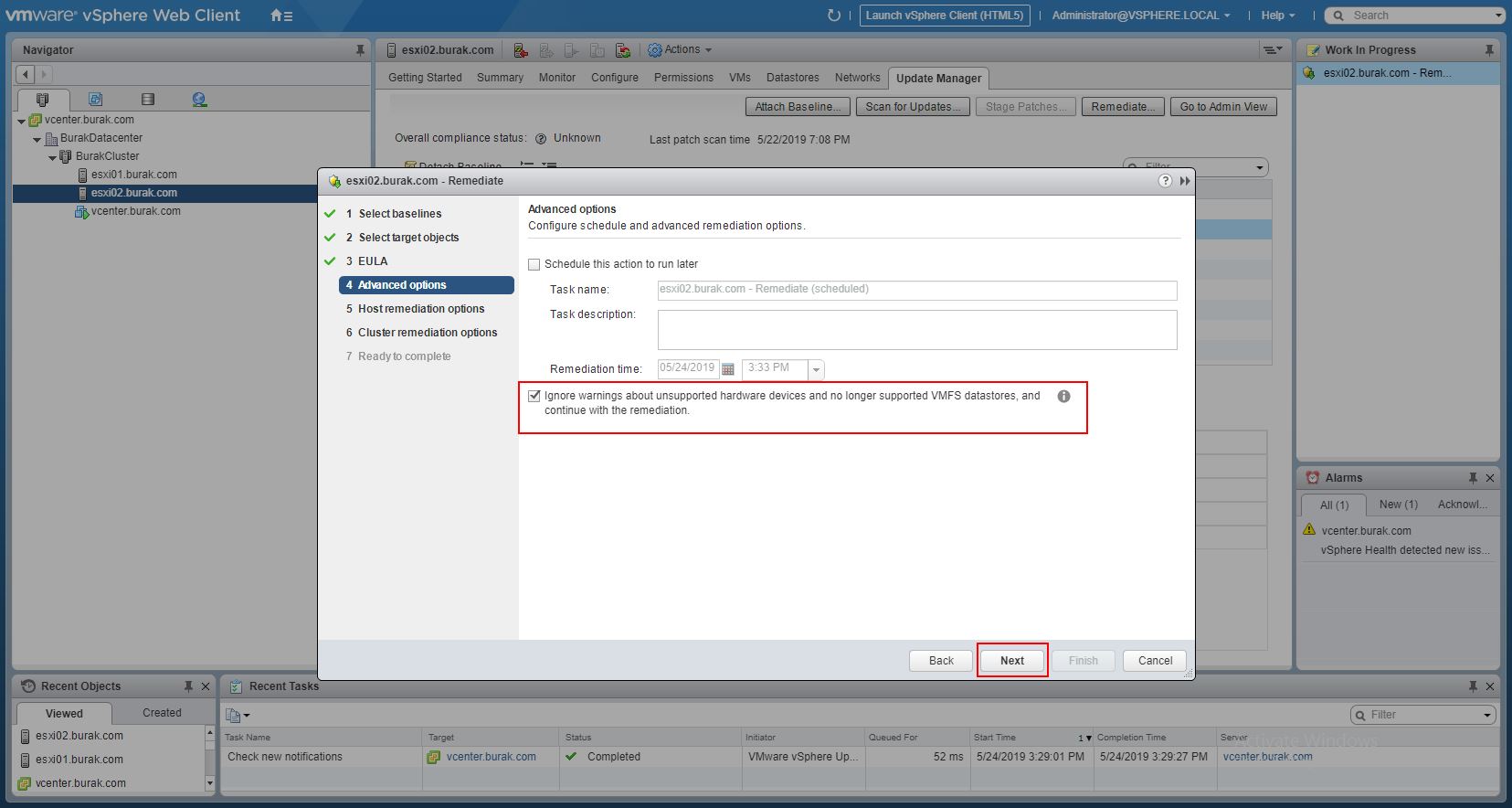Enable Schedule this action to run later

click(534, 264)
